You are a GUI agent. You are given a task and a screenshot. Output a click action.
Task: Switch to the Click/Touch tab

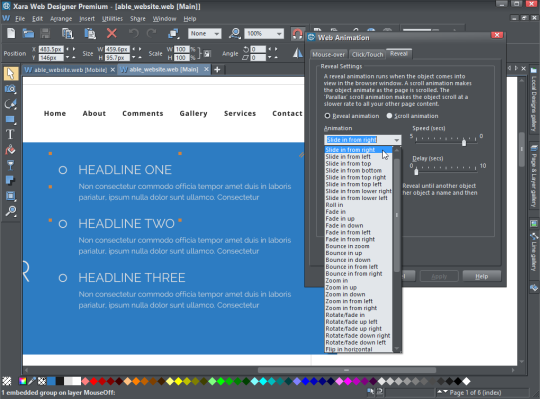(x=367, y=54)
